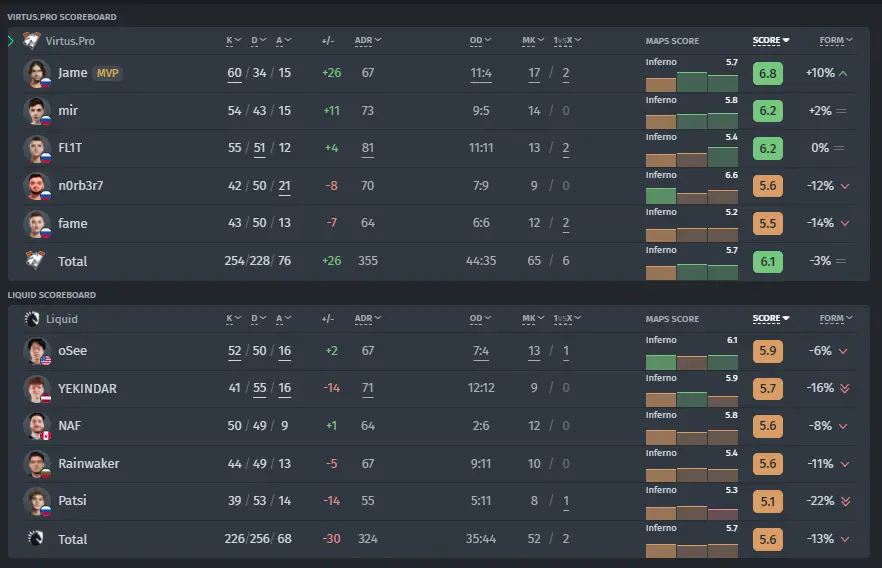Image resolution: width=882 pixels, height=568 pixels.
Task: Sort Virtus.Pro scoreboard by MK
Action: [533, 40]
